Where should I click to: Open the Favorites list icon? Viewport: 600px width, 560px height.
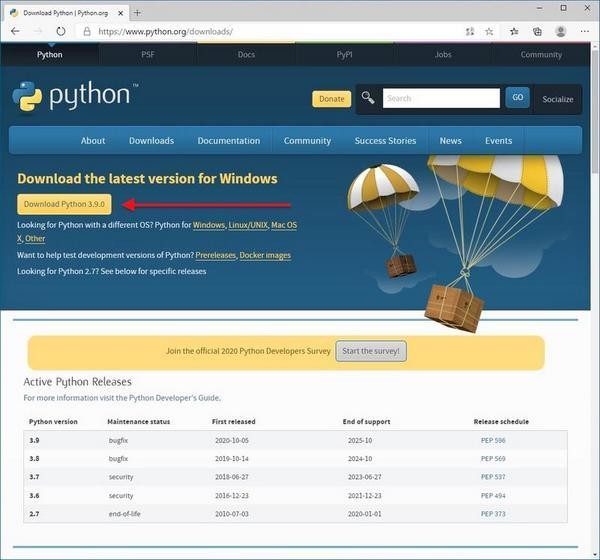tap(514, 31)
